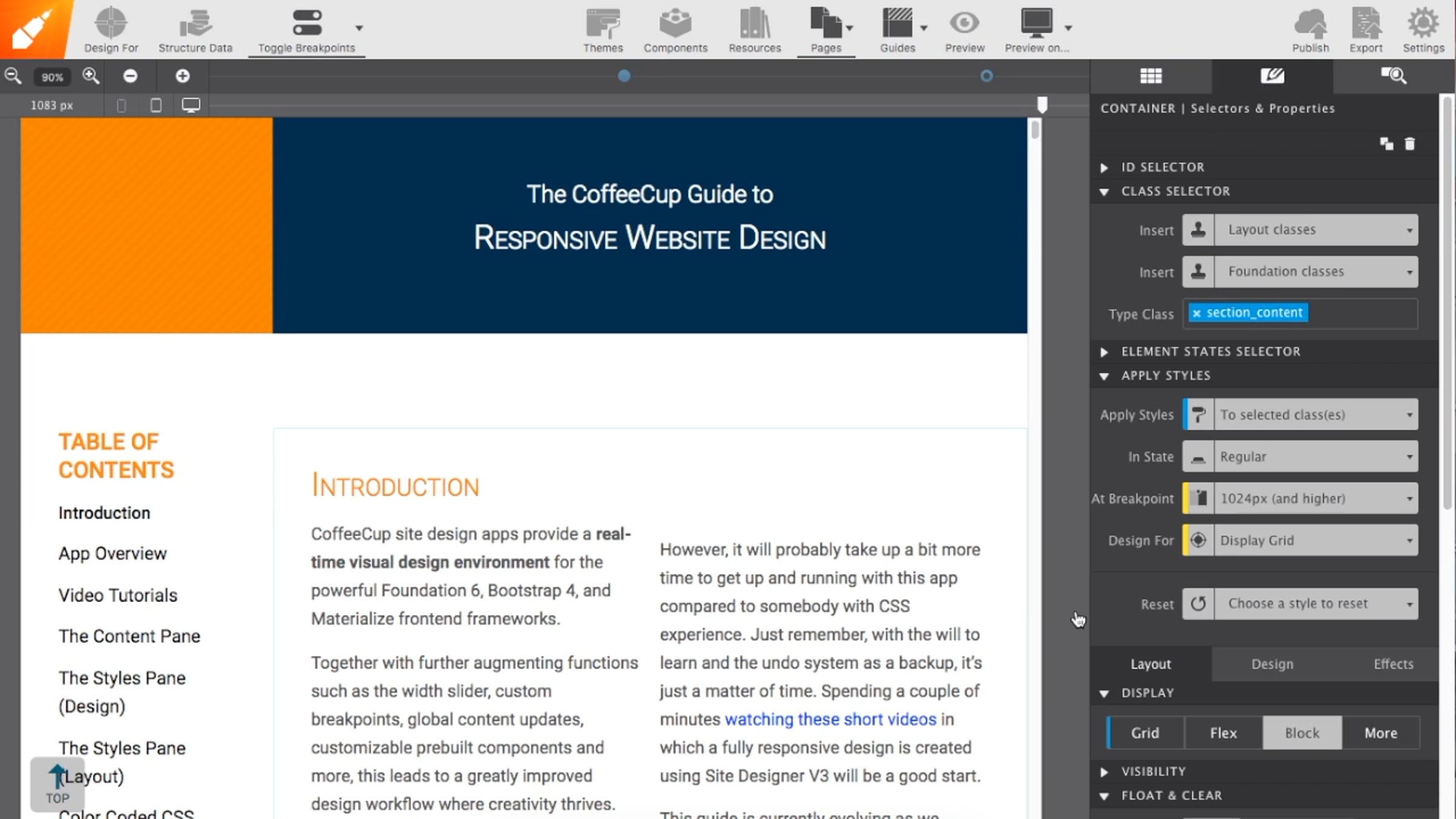Viewport: 1456px width, 819px height.
Task: Collapse the APPLY STYLES section
Action: click(x=1104, y=376)
